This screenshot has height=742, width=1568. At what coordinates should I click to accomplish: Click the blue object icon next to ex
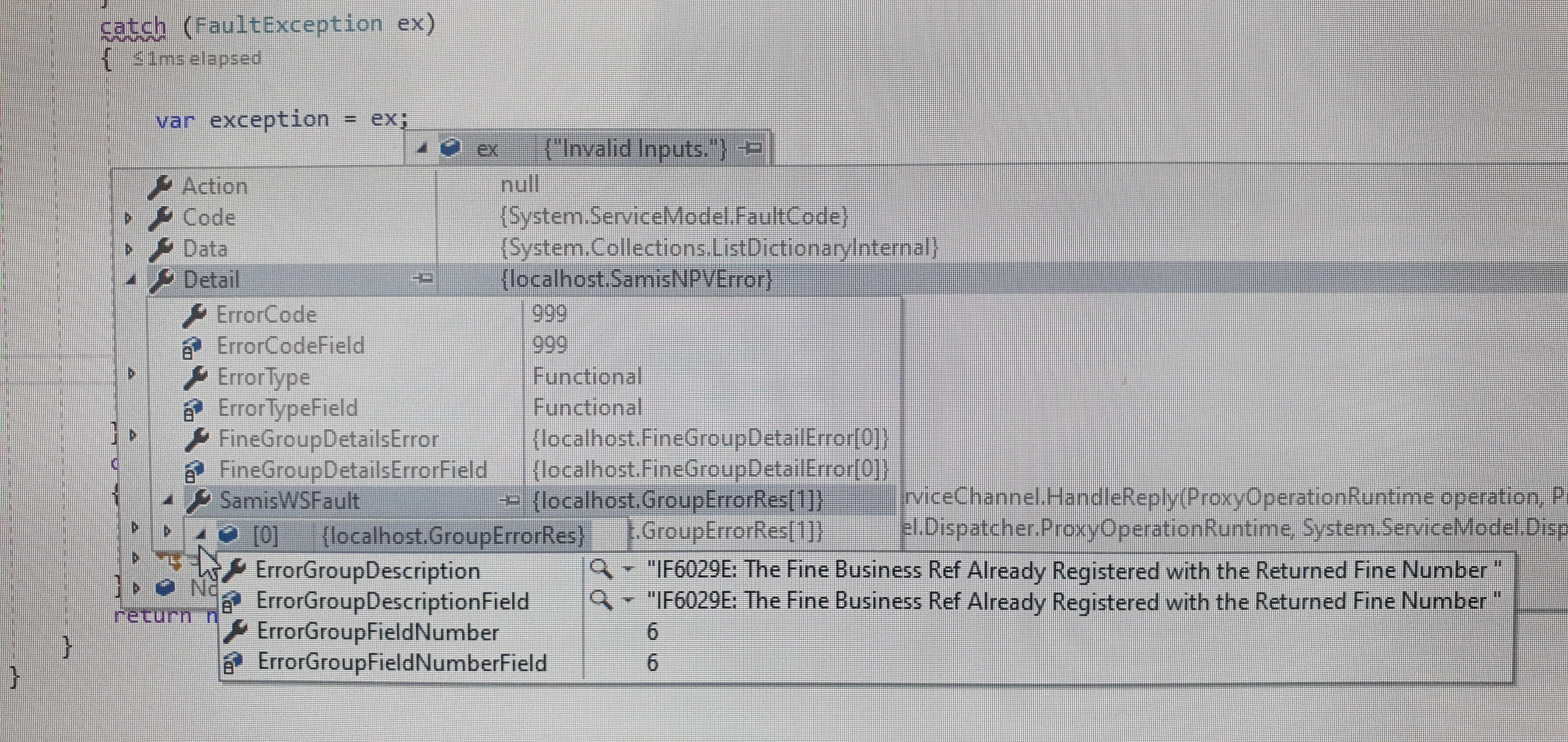click(450, 148)
